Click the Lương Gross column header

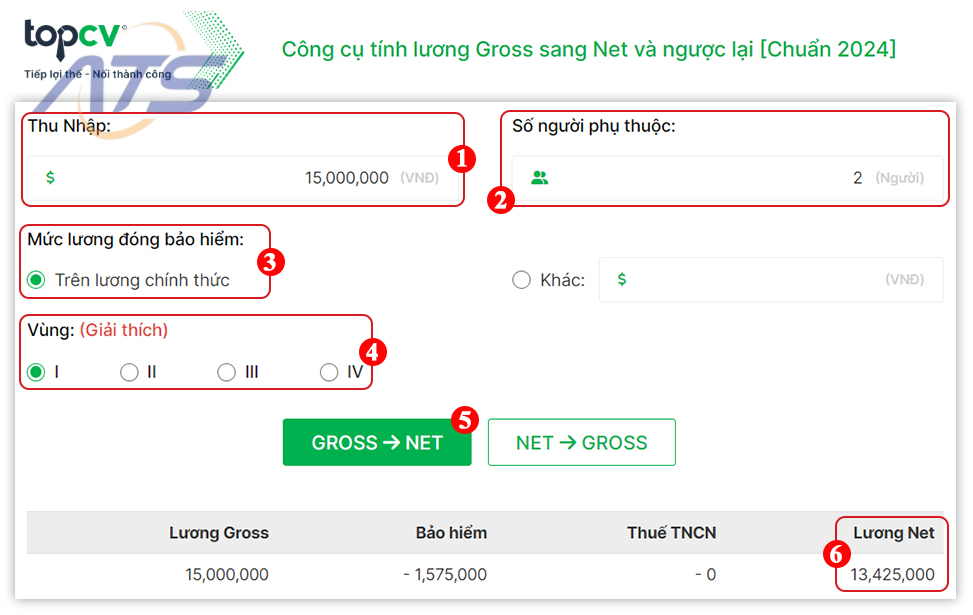click(218, 533)
